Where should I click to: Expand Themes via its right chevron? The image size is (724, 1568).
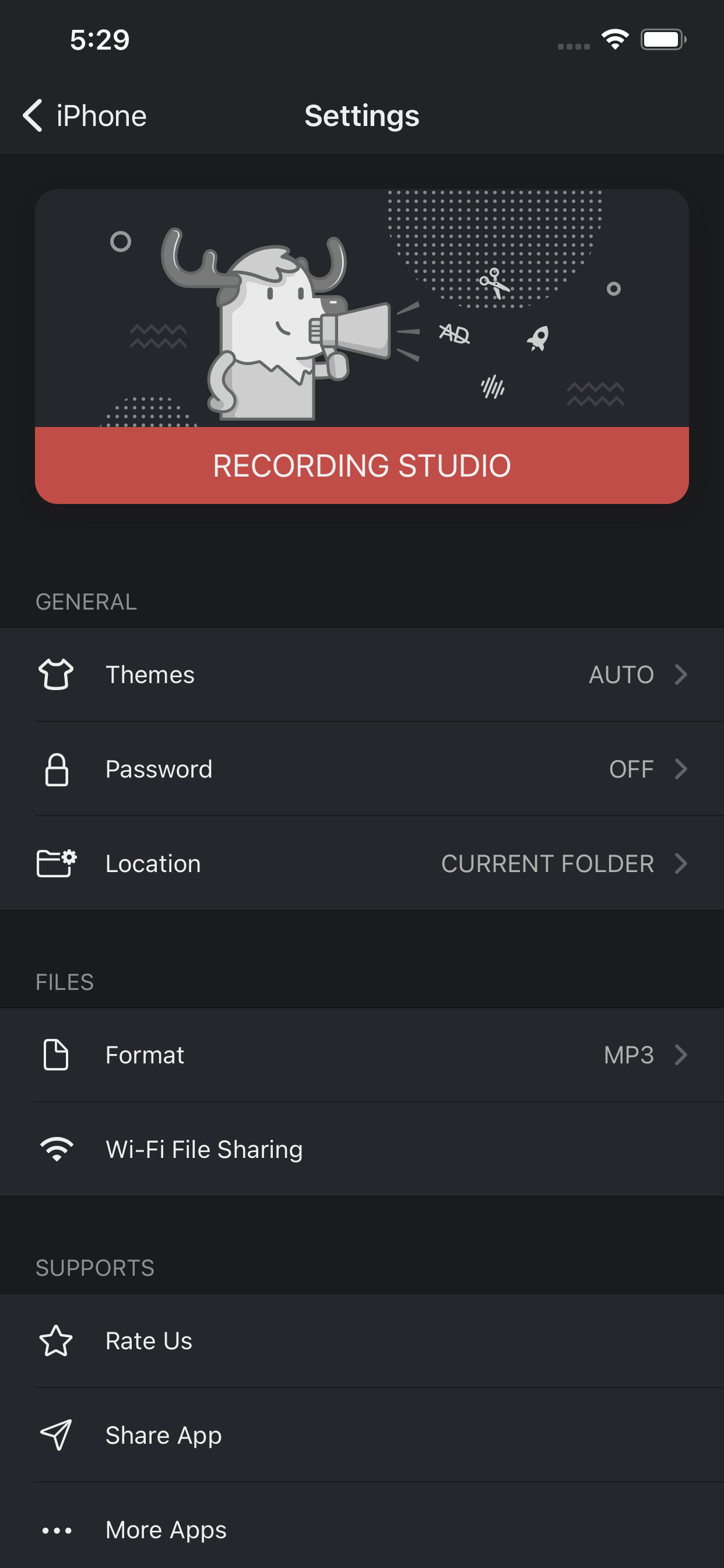point(681,674)
